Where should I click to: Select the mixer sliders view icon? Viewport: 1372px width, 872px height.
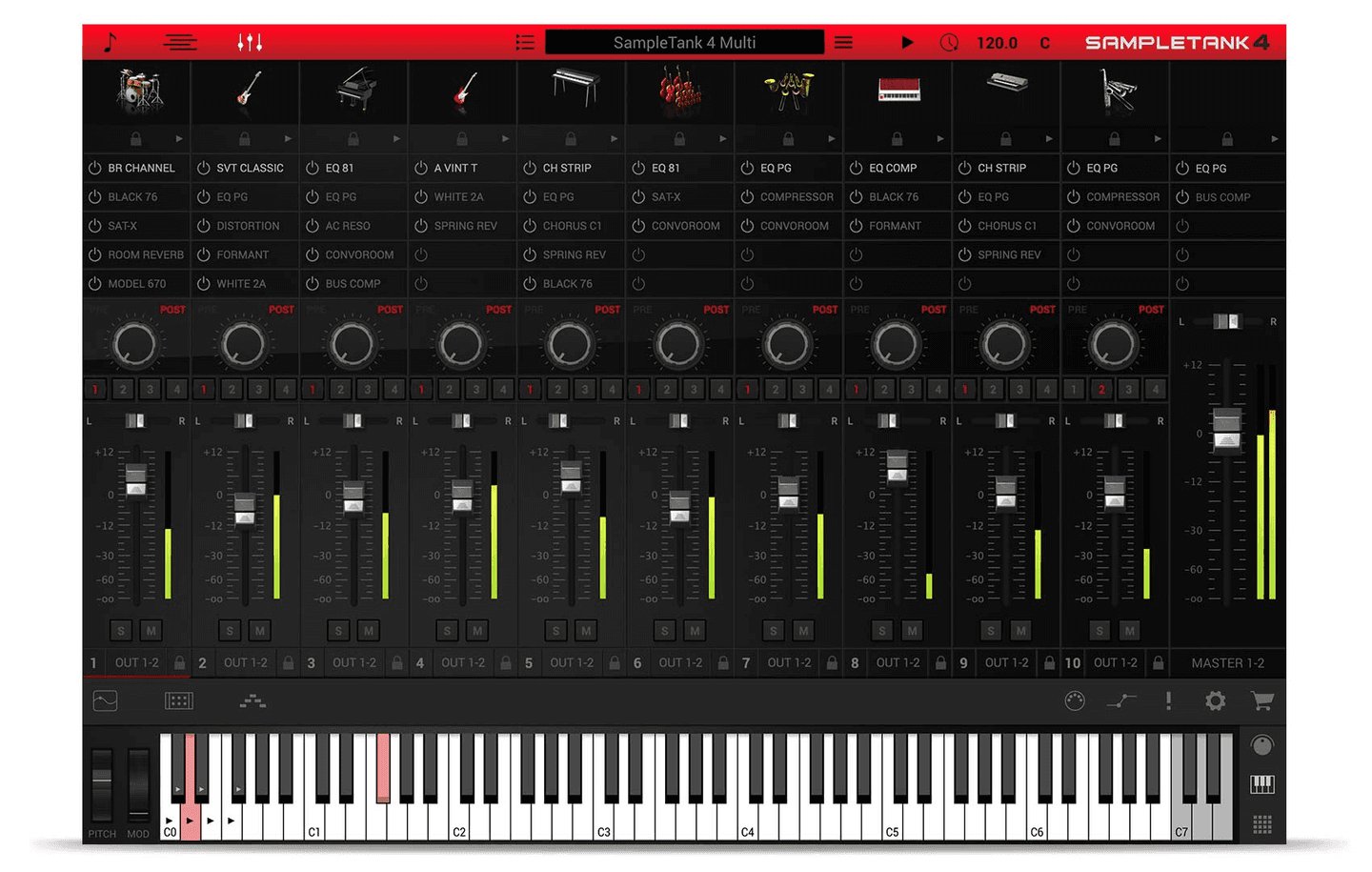[250, 42]
